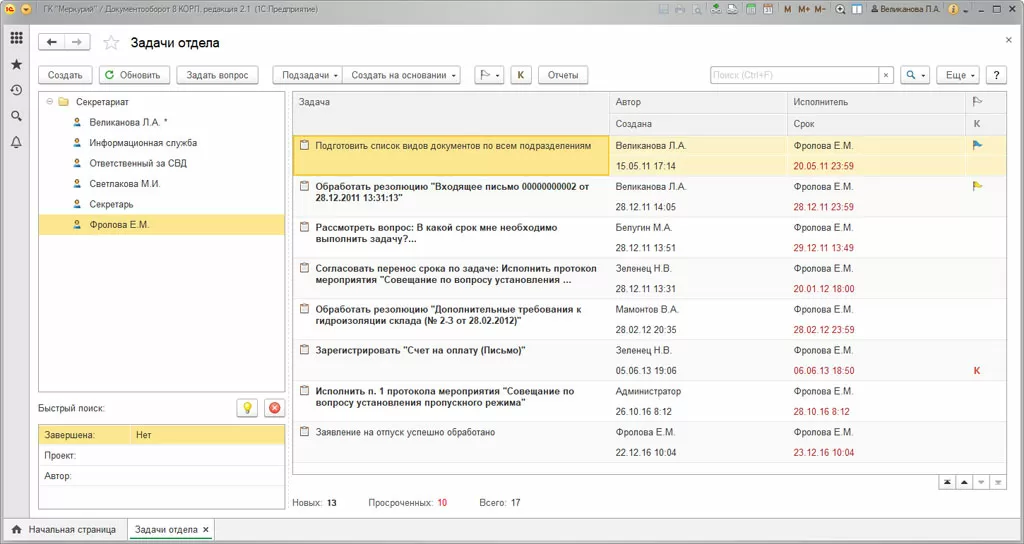Get link icon in title bar
This screenshot has width=1024, height=544.
716,9
